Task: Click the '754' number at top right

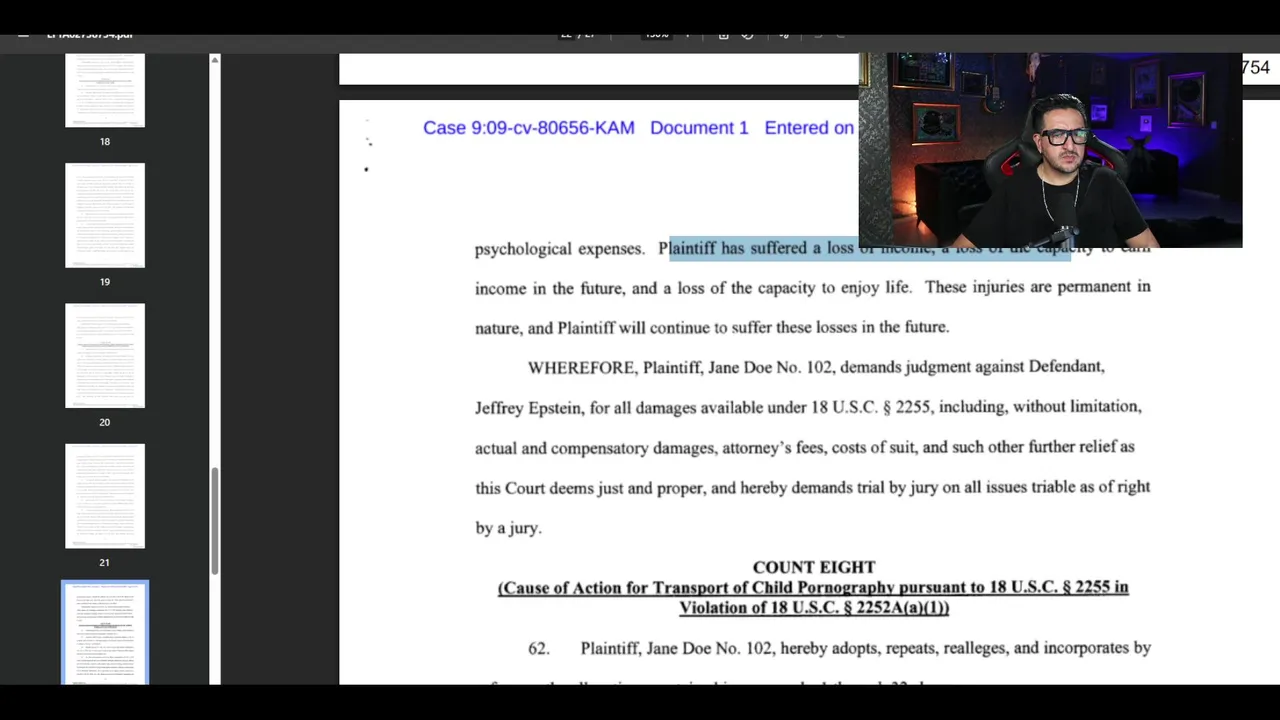Action: 1255,68
